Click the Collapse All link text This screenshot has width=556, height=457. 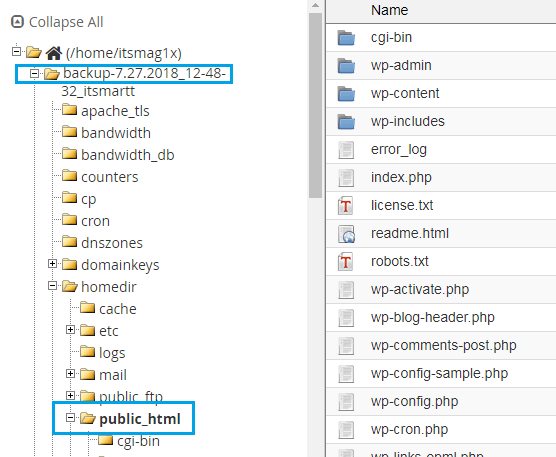pos(66,22)
